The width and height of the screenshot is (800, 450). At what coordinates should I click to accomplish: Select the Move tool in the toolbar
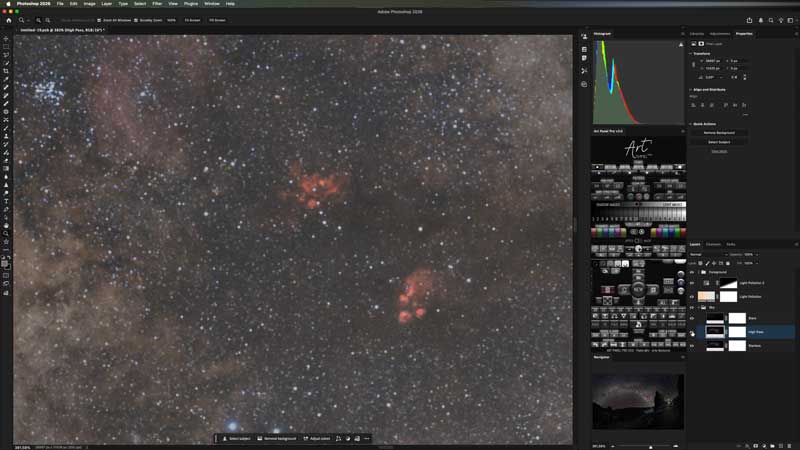(x=6, y=39)
